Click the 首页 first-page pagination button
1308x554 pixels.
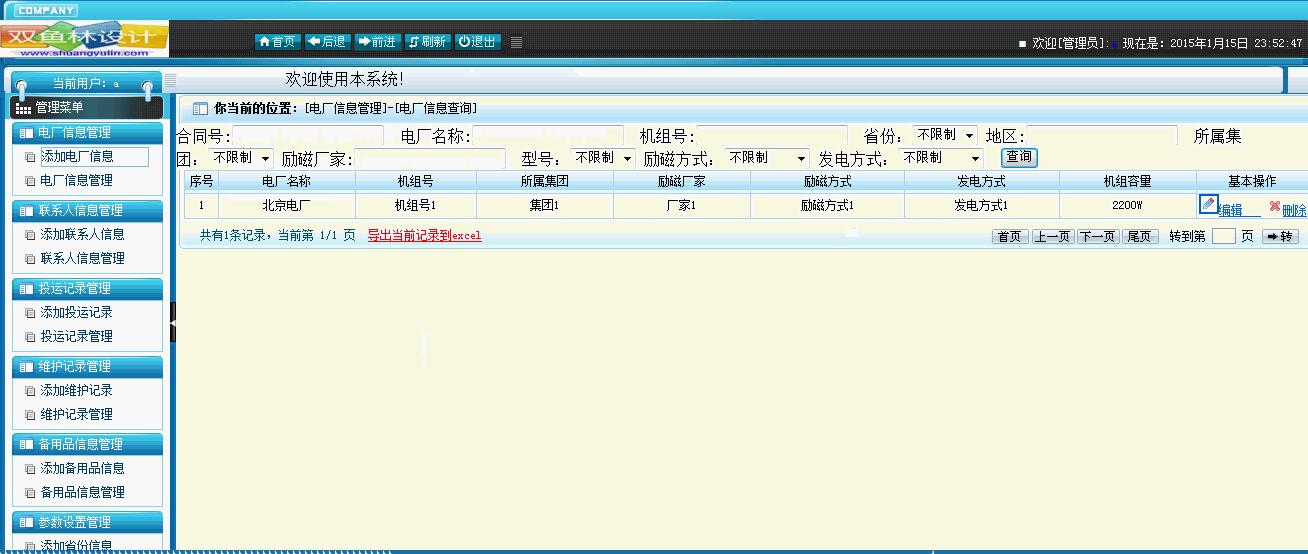tap(1010, 237)
